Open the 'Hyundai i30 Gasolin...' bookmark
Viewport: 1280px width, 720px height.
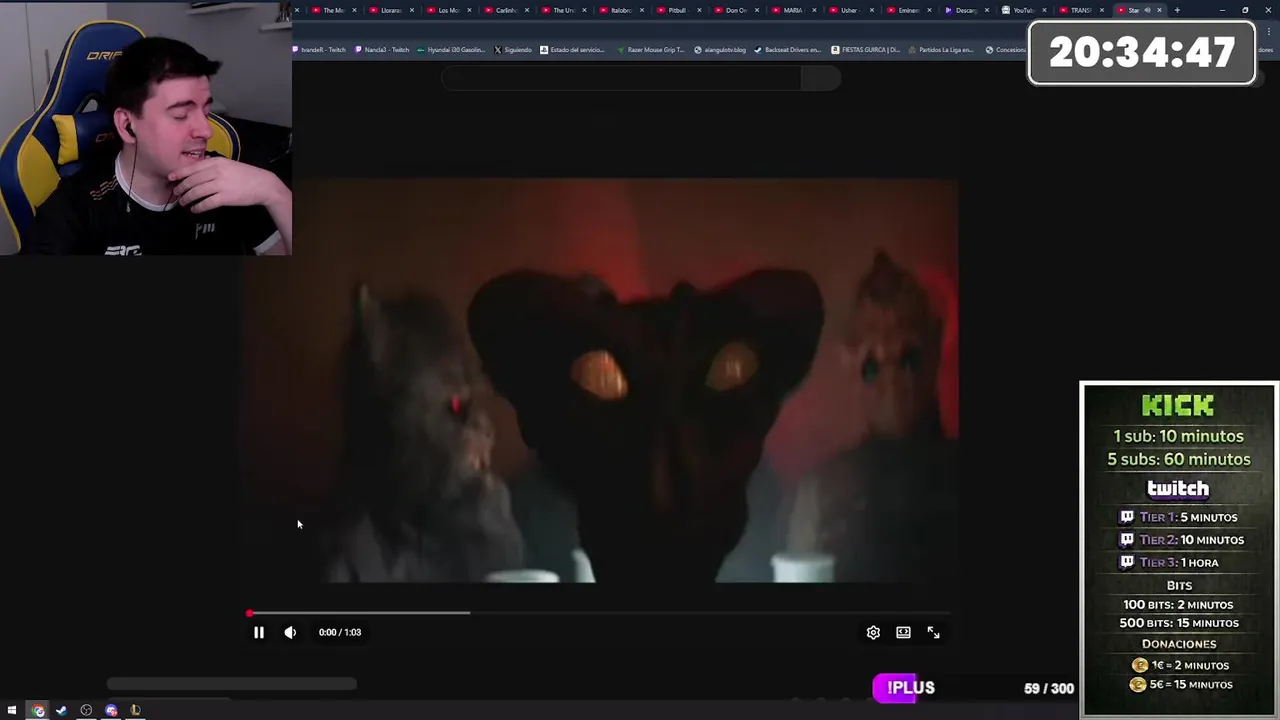click(451, 50)
